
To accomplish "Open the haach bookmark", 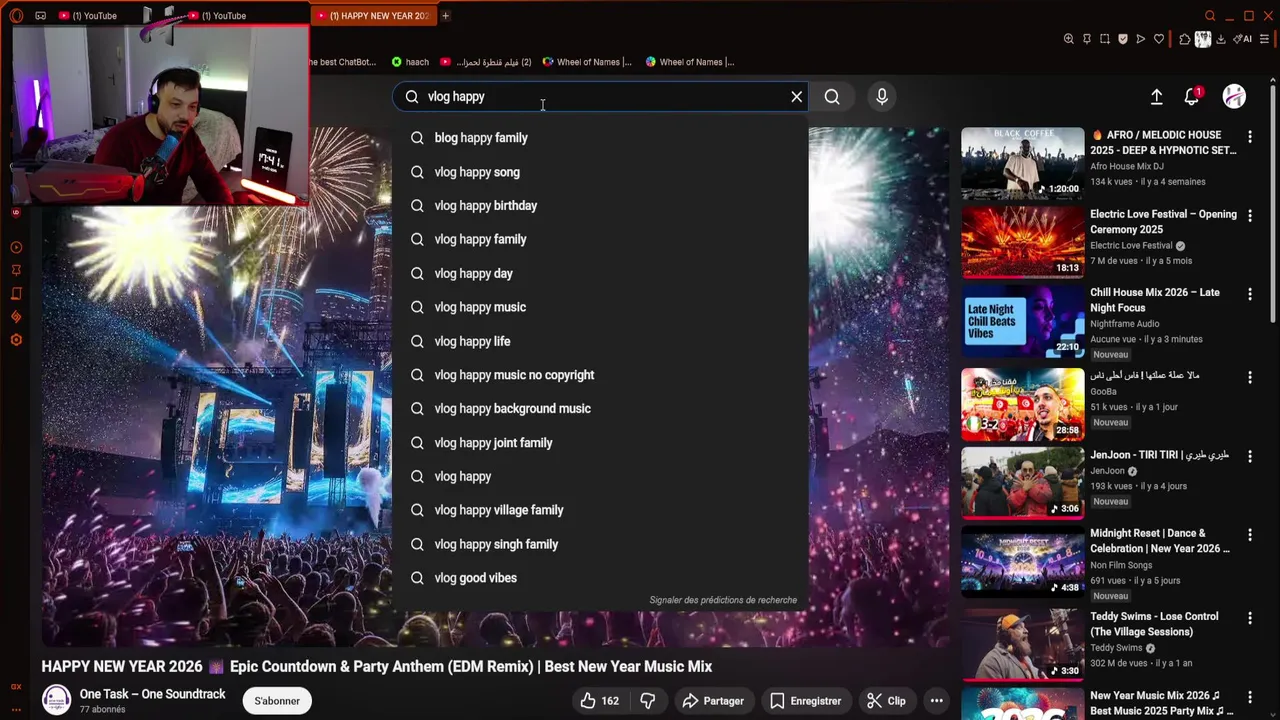I will tap(410, 62).
